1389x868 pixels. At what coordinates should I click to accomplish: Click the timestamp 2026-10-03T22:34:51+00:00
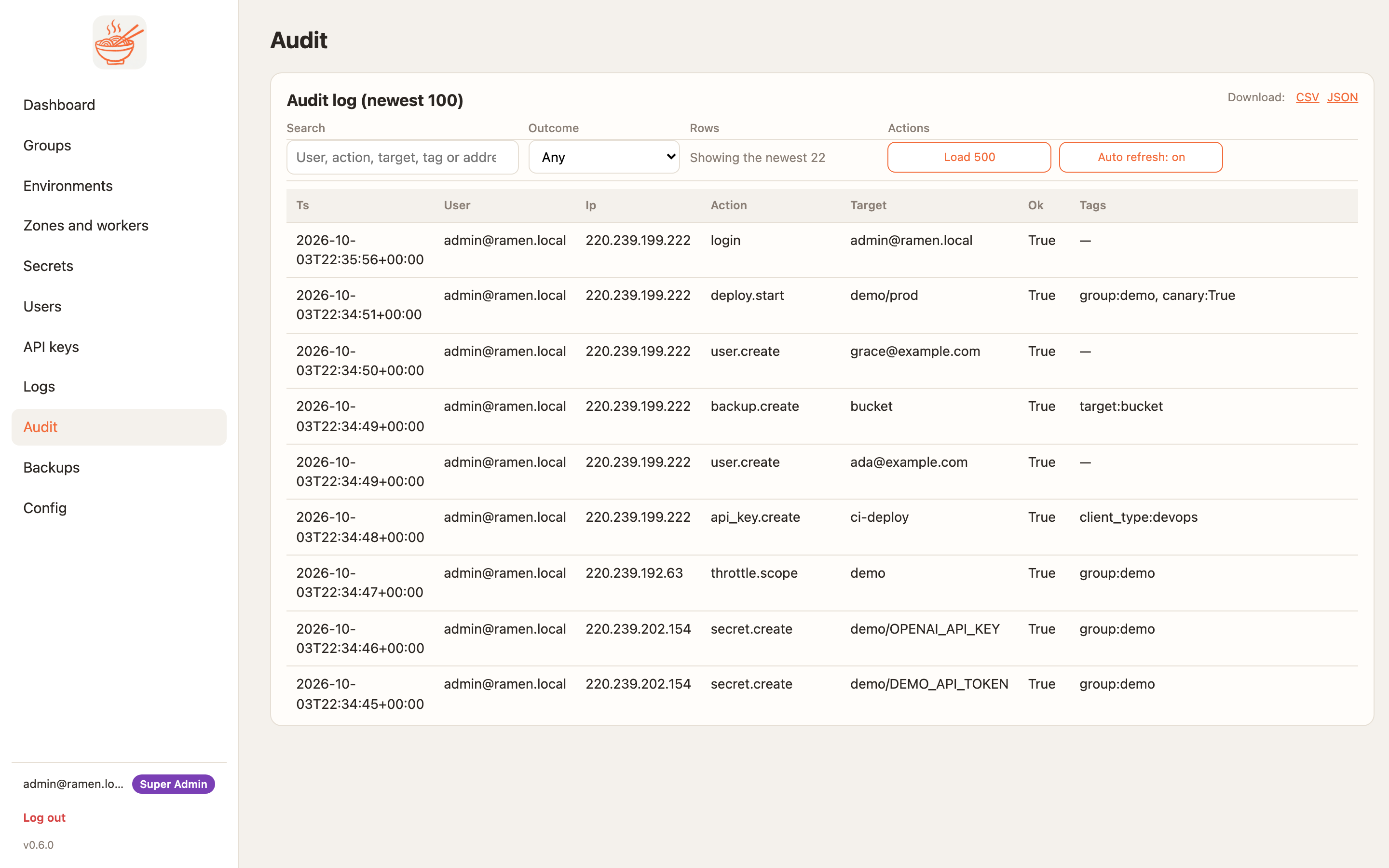click(x=359, y=305)
